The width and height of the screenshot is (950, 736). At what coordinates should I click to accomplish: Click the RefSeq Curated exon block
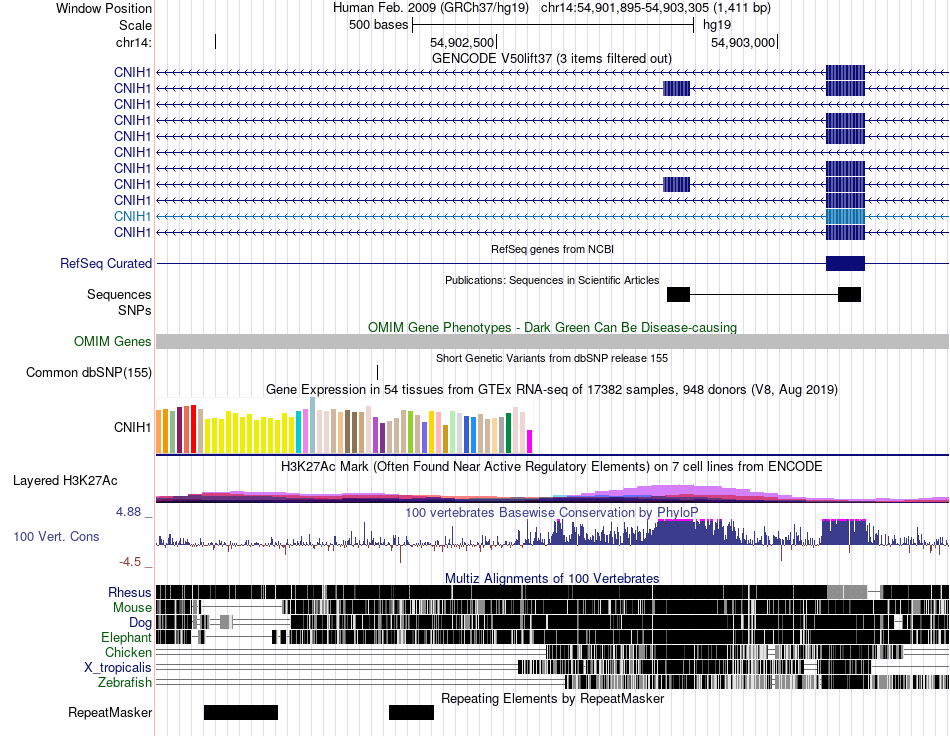tap(845, 264)
